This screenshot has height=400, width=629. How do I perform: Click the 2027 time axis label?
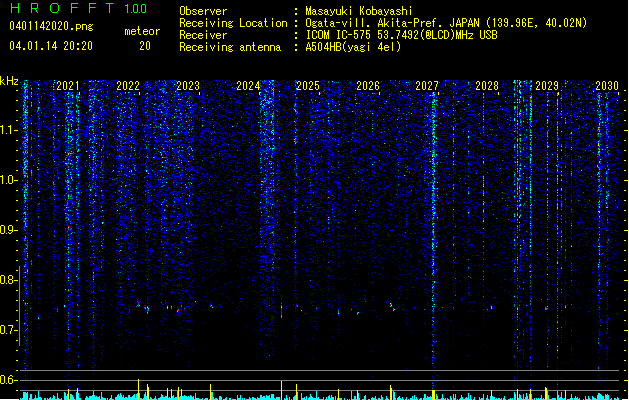coord(427,86)
